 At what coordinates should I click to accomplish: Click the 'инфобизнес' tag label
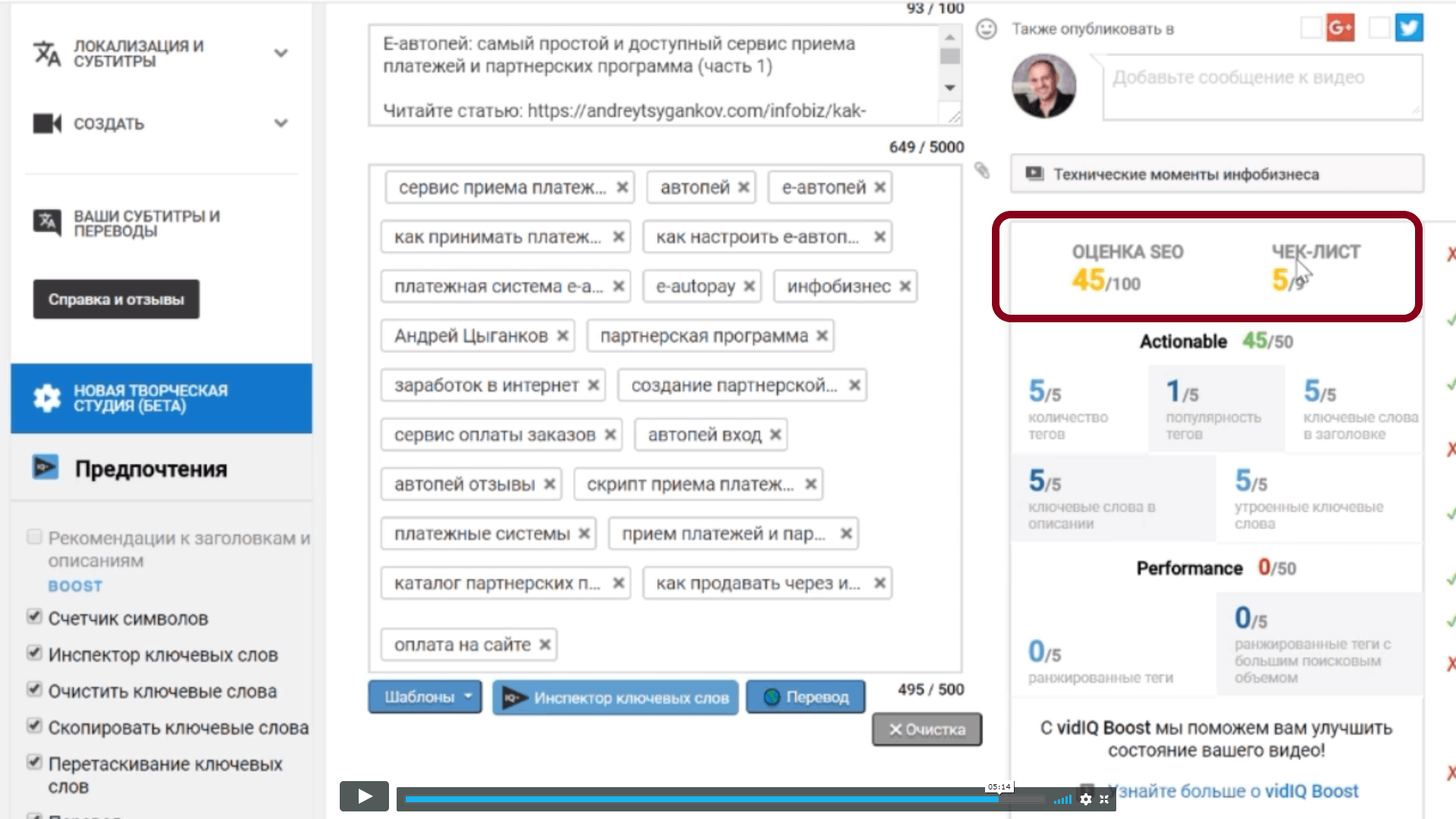point(839,286)
